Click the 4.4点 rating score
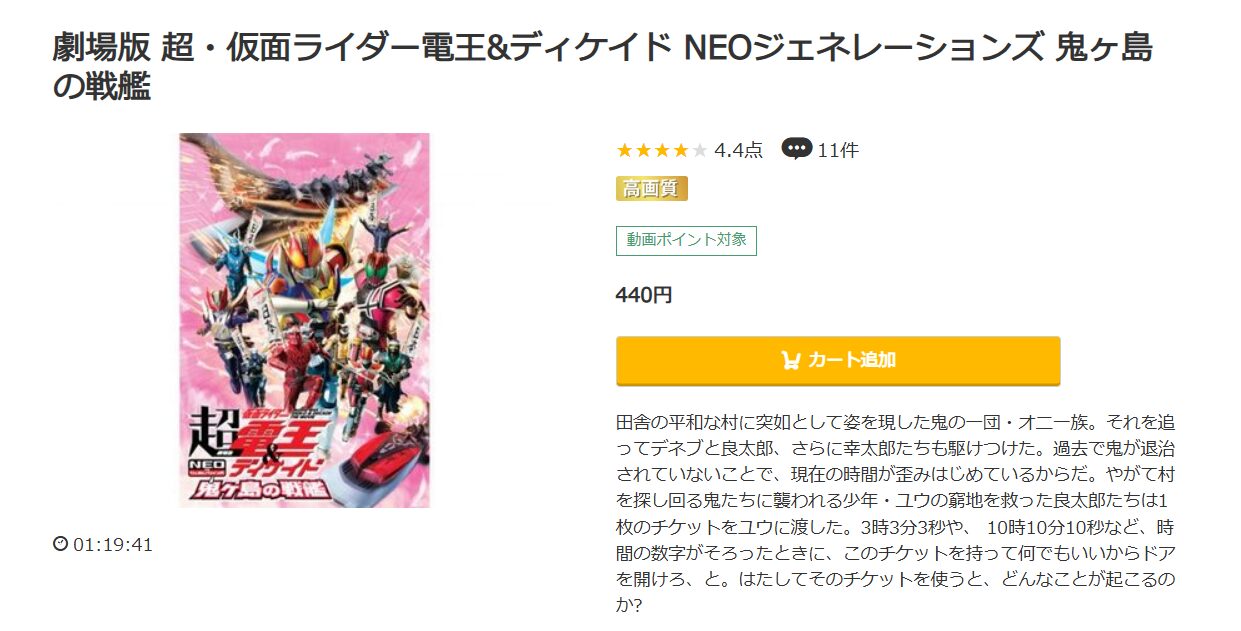The width and height of the screenshot is (1241, 631). click(738, 151)
